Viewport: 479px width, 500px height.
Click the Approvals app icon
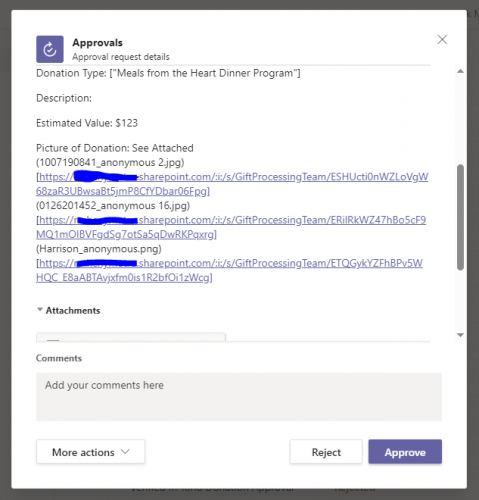[x=50, y=49]
